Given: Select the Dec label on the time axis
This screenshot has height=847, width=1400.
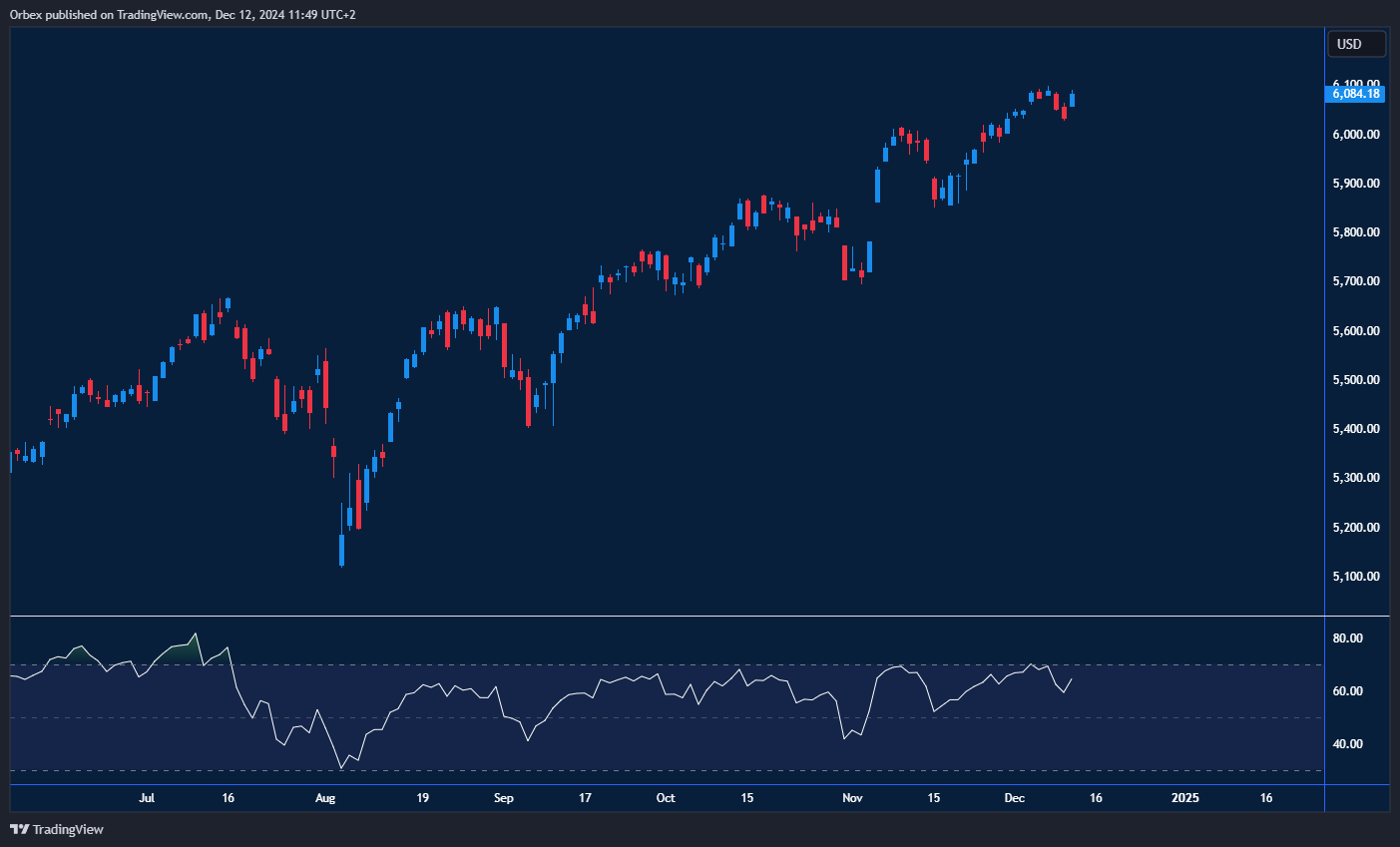Looking at the screenshot, I should tap(1016, 798).
